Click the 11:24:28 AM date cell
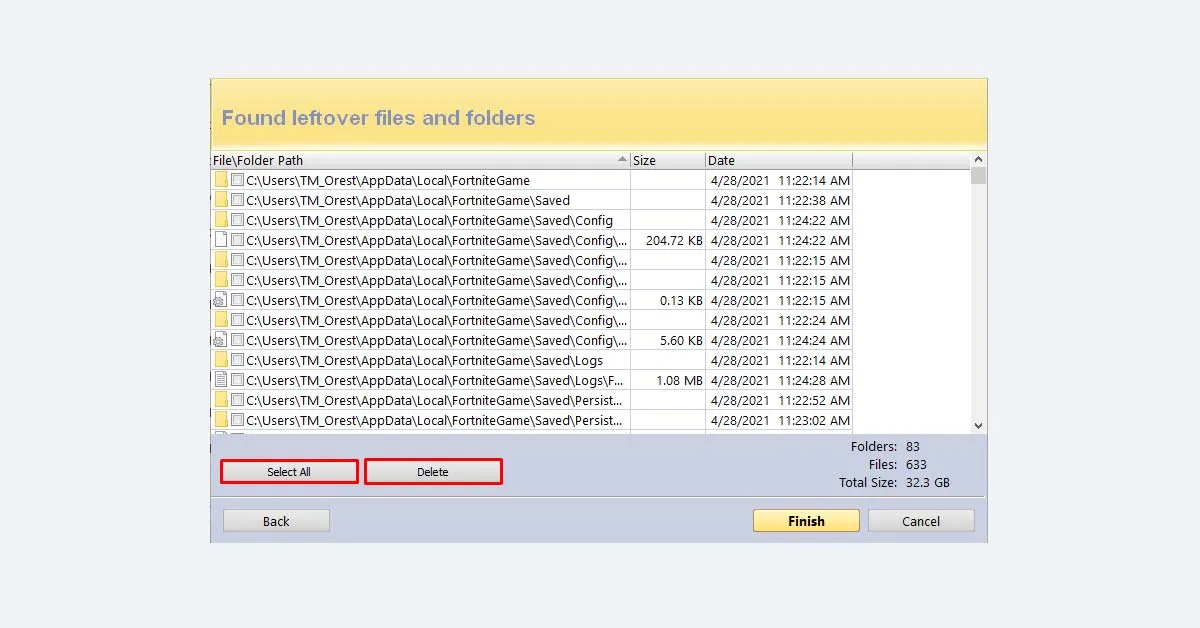1200x628 pixels. (x=780, y=380)
